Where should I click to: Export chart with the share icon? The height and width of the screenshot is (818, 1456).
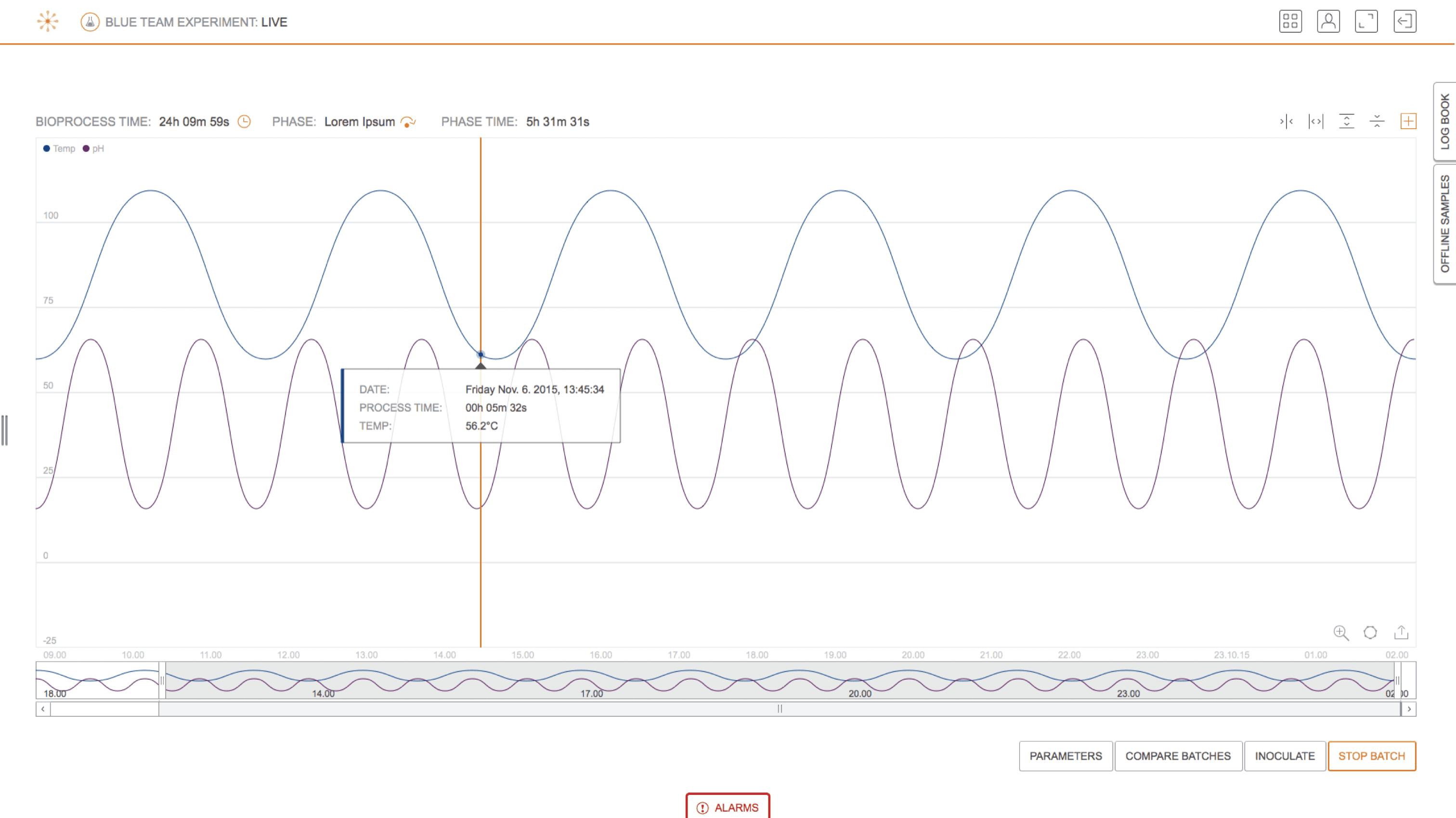click(1401, 633)
